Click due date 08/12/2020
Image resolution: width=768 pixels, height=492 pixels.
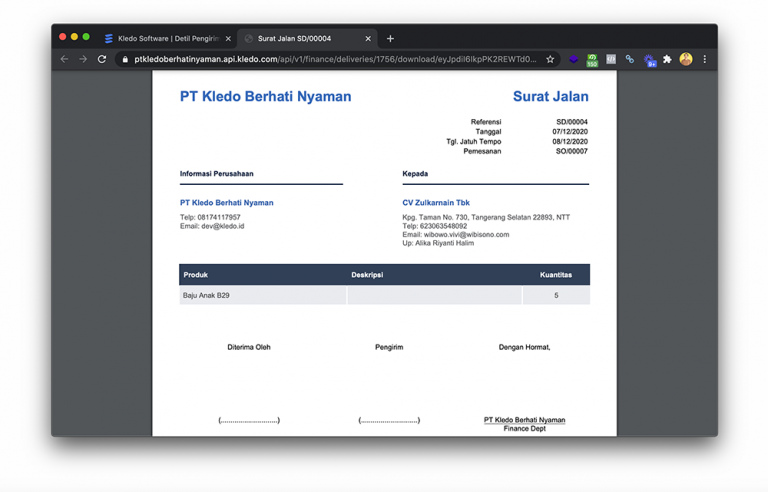(570, 142)
